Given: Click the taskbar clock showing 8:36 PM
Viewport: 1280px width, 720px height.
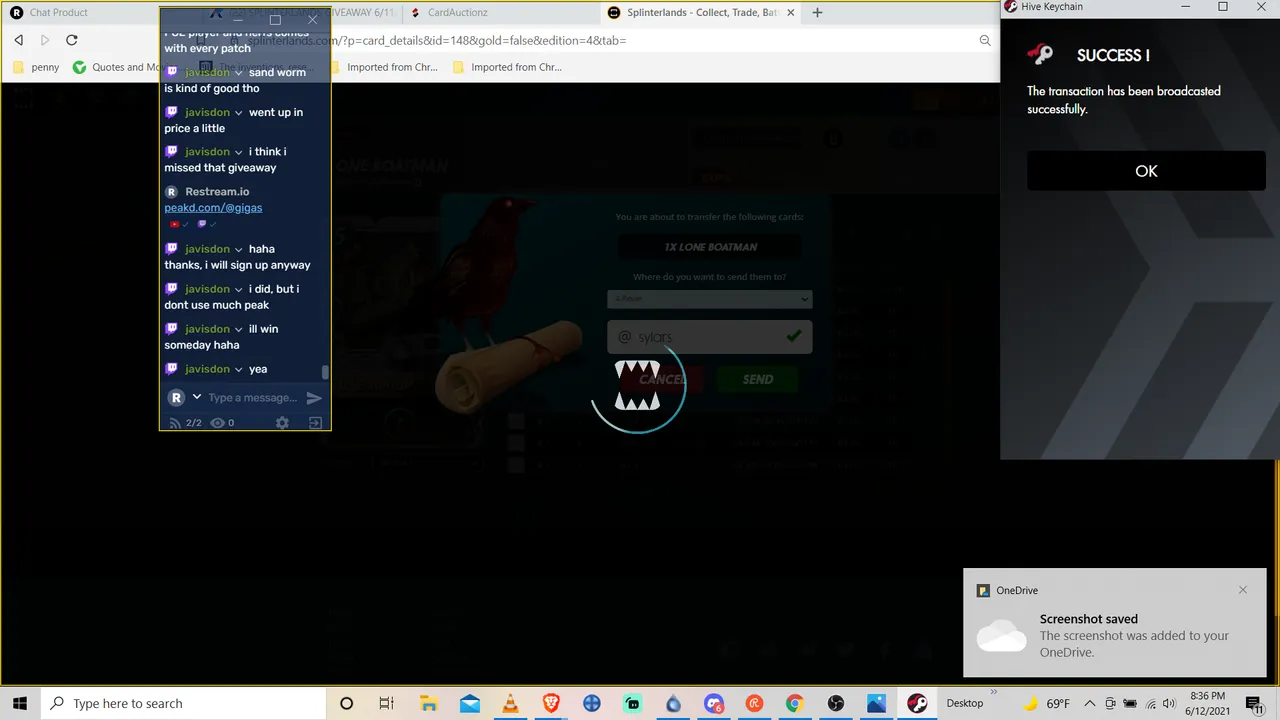Looking at the screenshot, I should (1208, 703).
